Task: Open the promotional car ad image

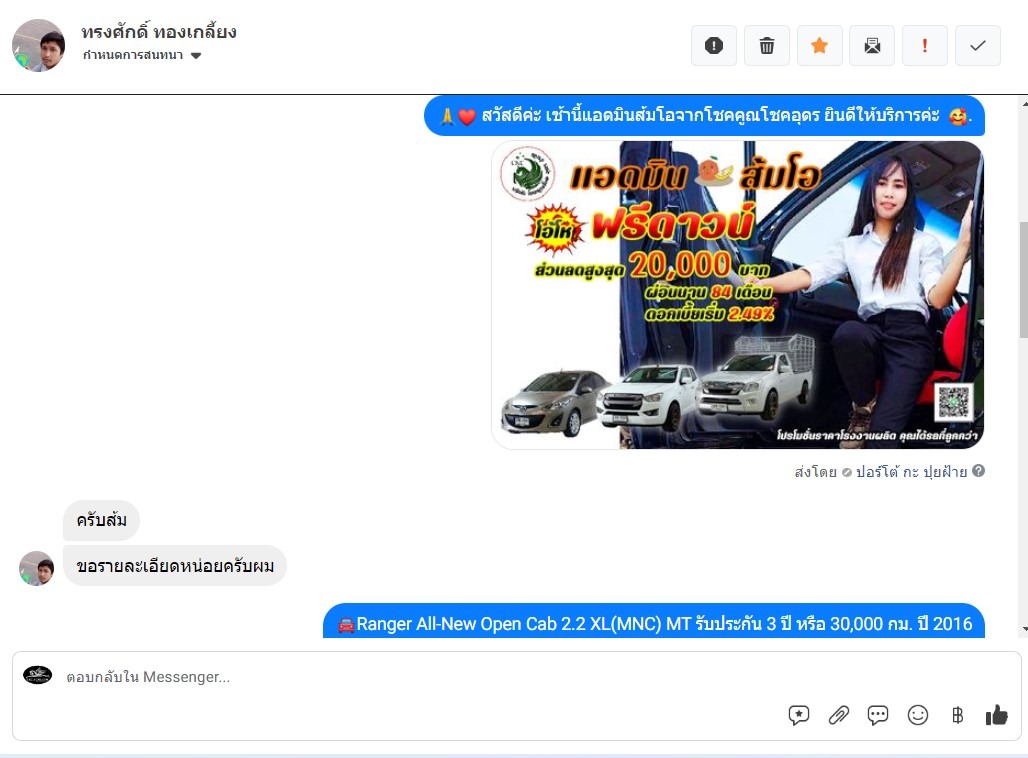Action: [738, 295]
